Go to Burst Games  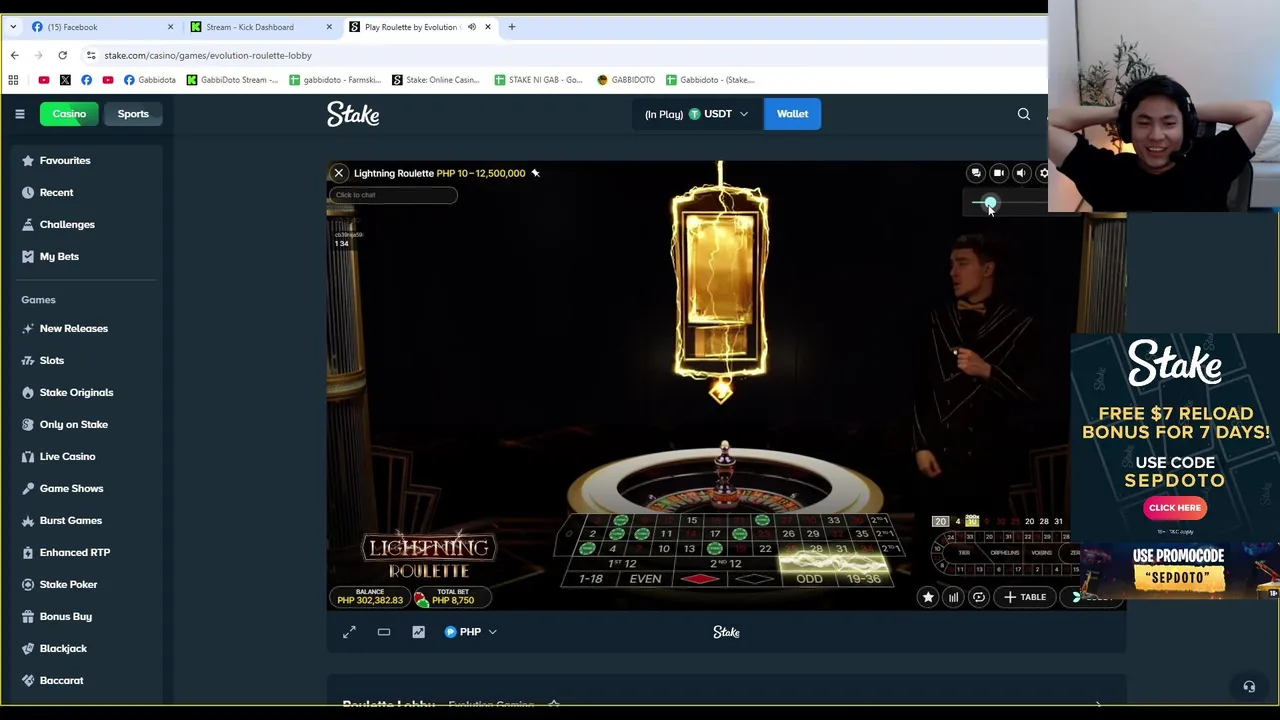(x=70, y=520)
